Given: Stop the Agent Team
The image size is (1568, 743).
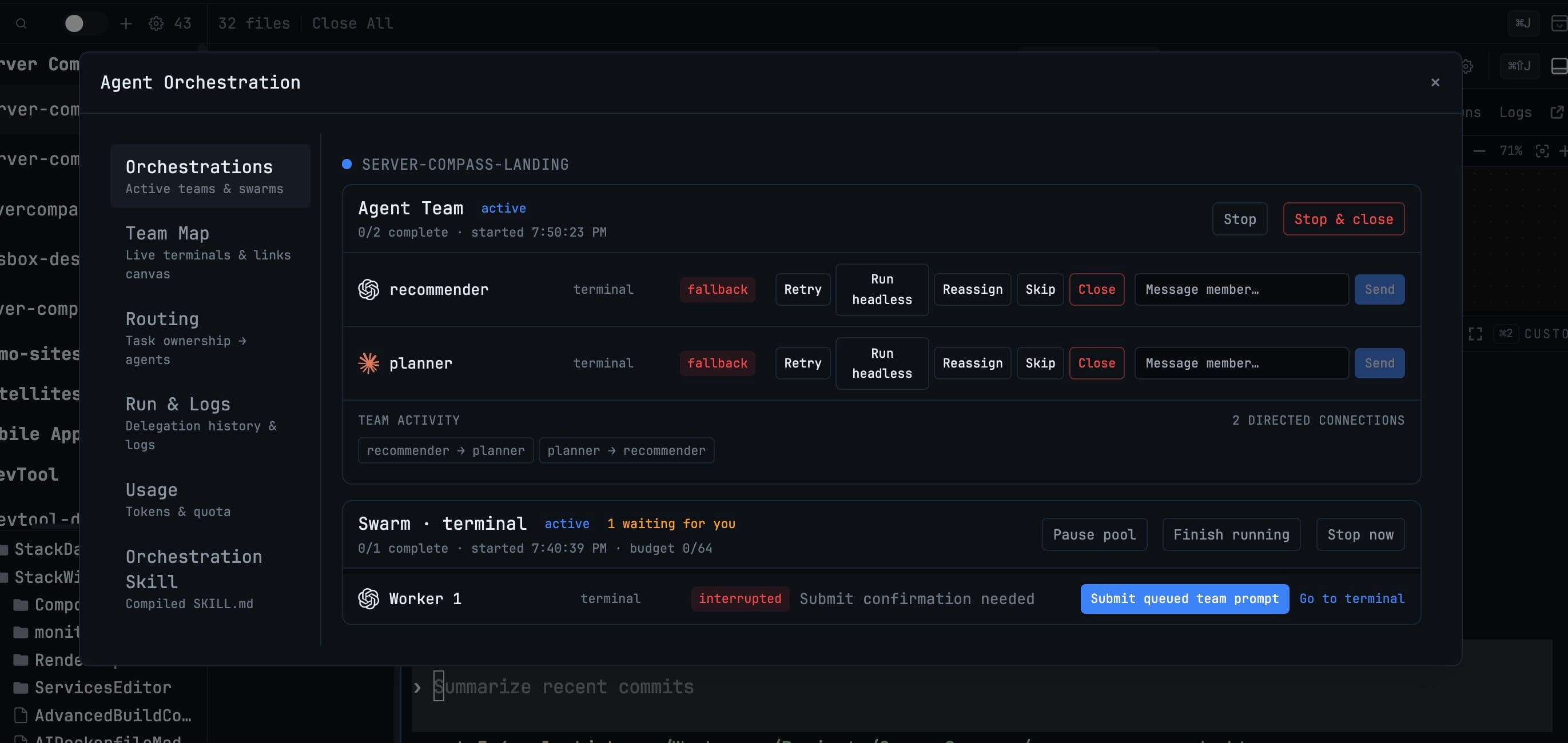Looking at the screenshot, I should tap(1239, 219).
